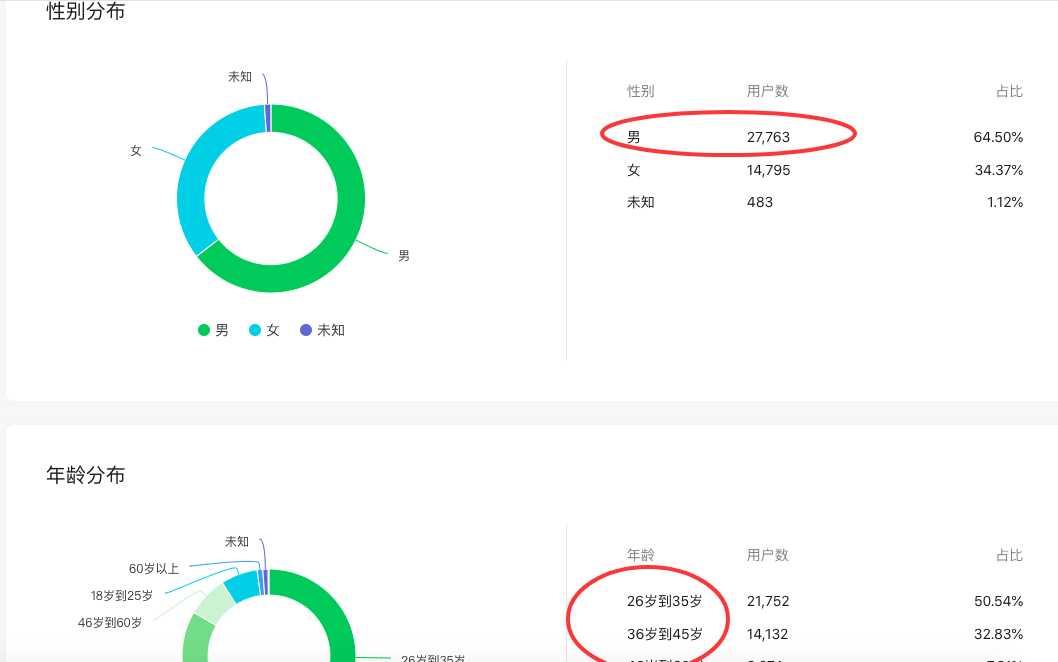Toggle the 未知 legend item under gender chart
Screen dimensions: 1058x662
coord(322,330)
